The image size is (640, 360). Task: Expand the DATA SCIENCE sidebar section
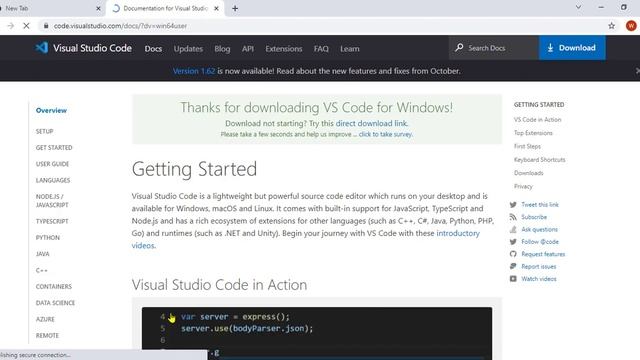point(55,303)
